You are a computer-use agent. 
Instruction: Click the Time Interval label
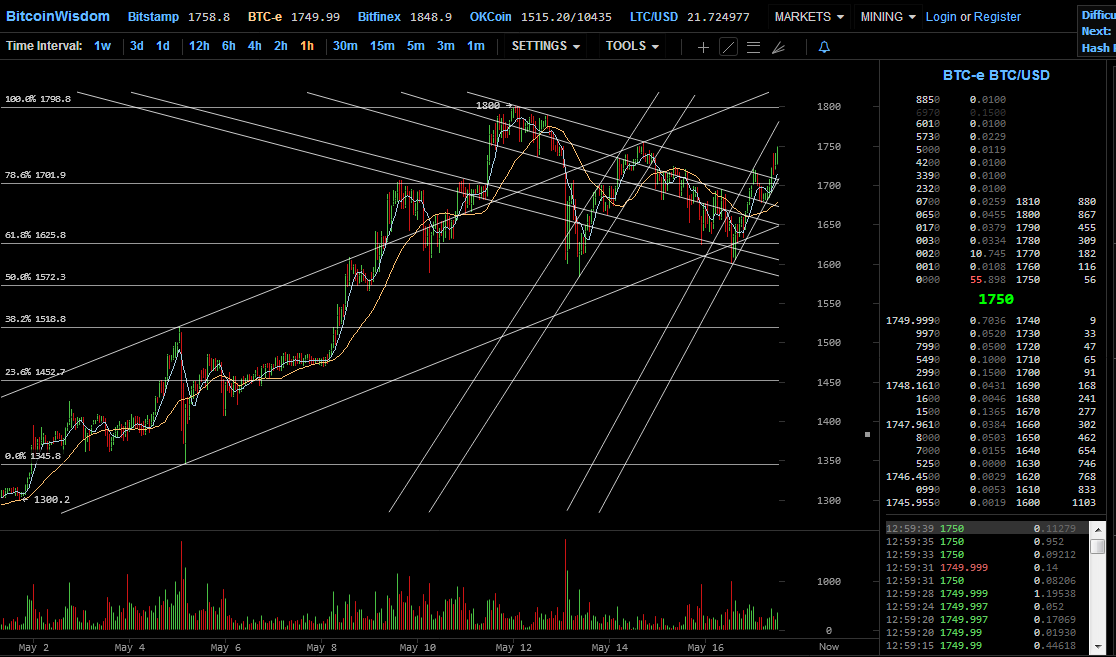point(44,46)
